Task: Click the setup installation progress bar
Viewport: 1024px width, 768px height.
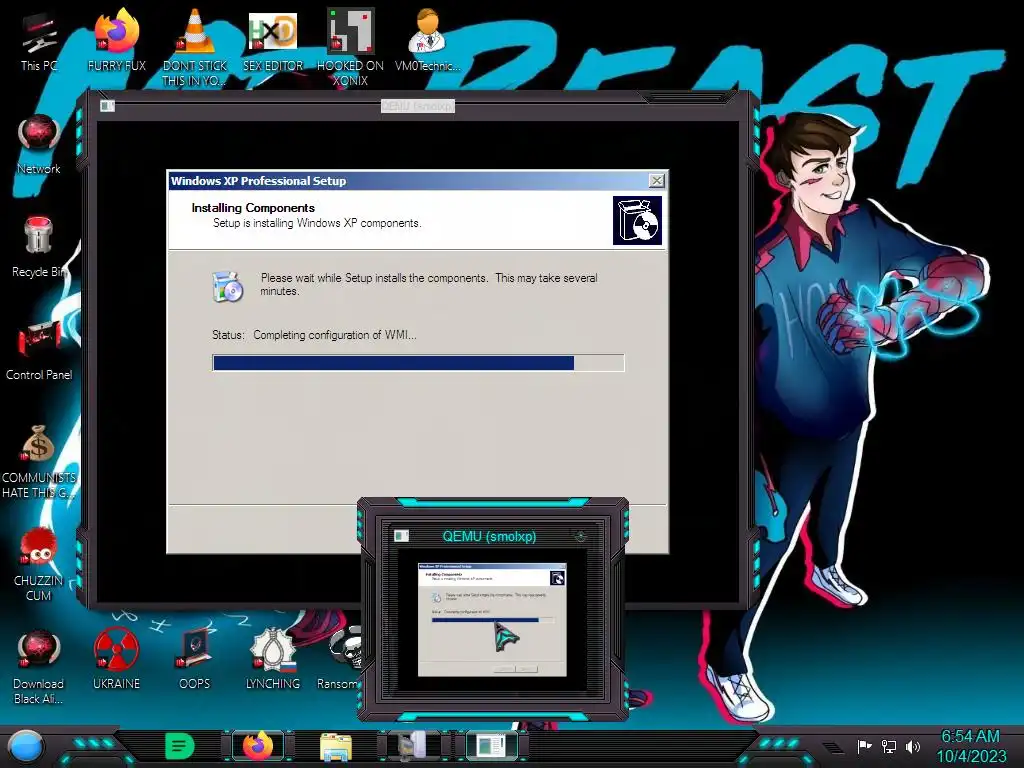Action: click(x=418, y=363)
